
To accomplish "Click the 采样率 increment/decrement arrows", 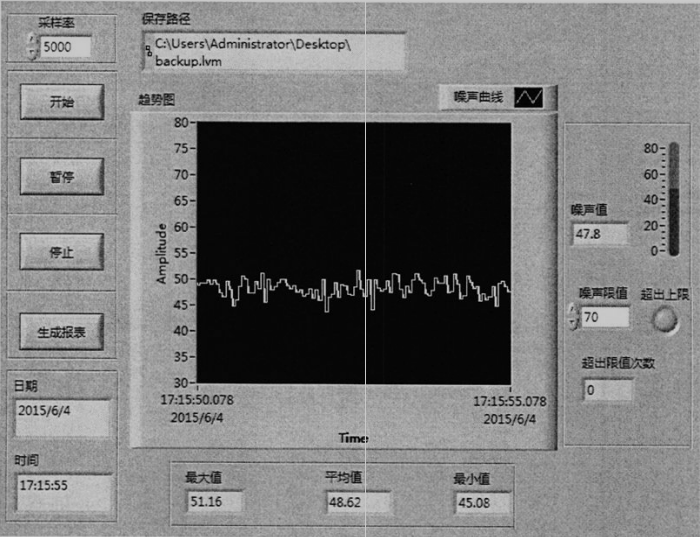I will pos(31,46).
